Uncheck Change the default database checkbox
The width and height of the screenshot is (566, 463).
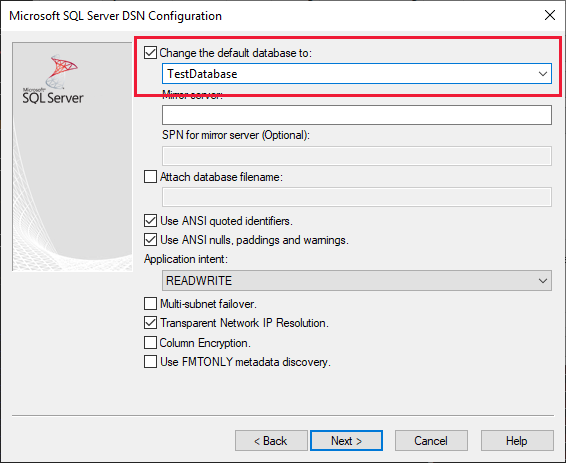[150, 53]
